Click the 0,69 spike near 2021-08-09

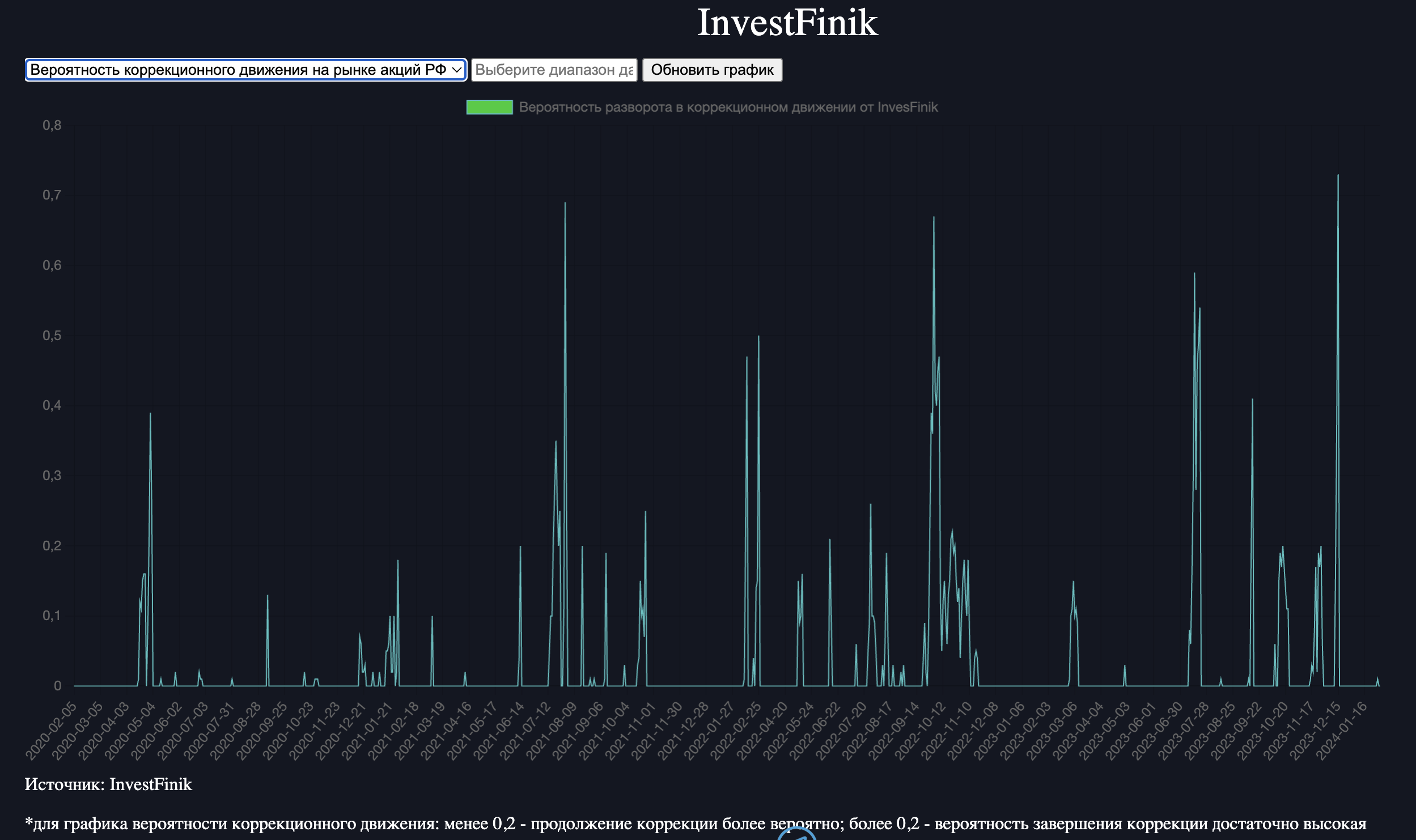[x=565, y=204]
